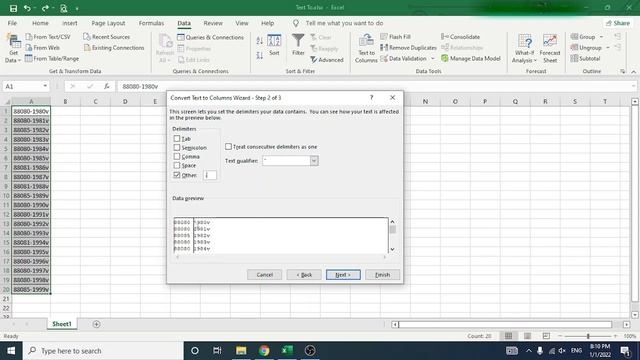This screenshot has width=640, height=360.
Task: Click From Text/CSV import icon
Action: pos(48,37)
